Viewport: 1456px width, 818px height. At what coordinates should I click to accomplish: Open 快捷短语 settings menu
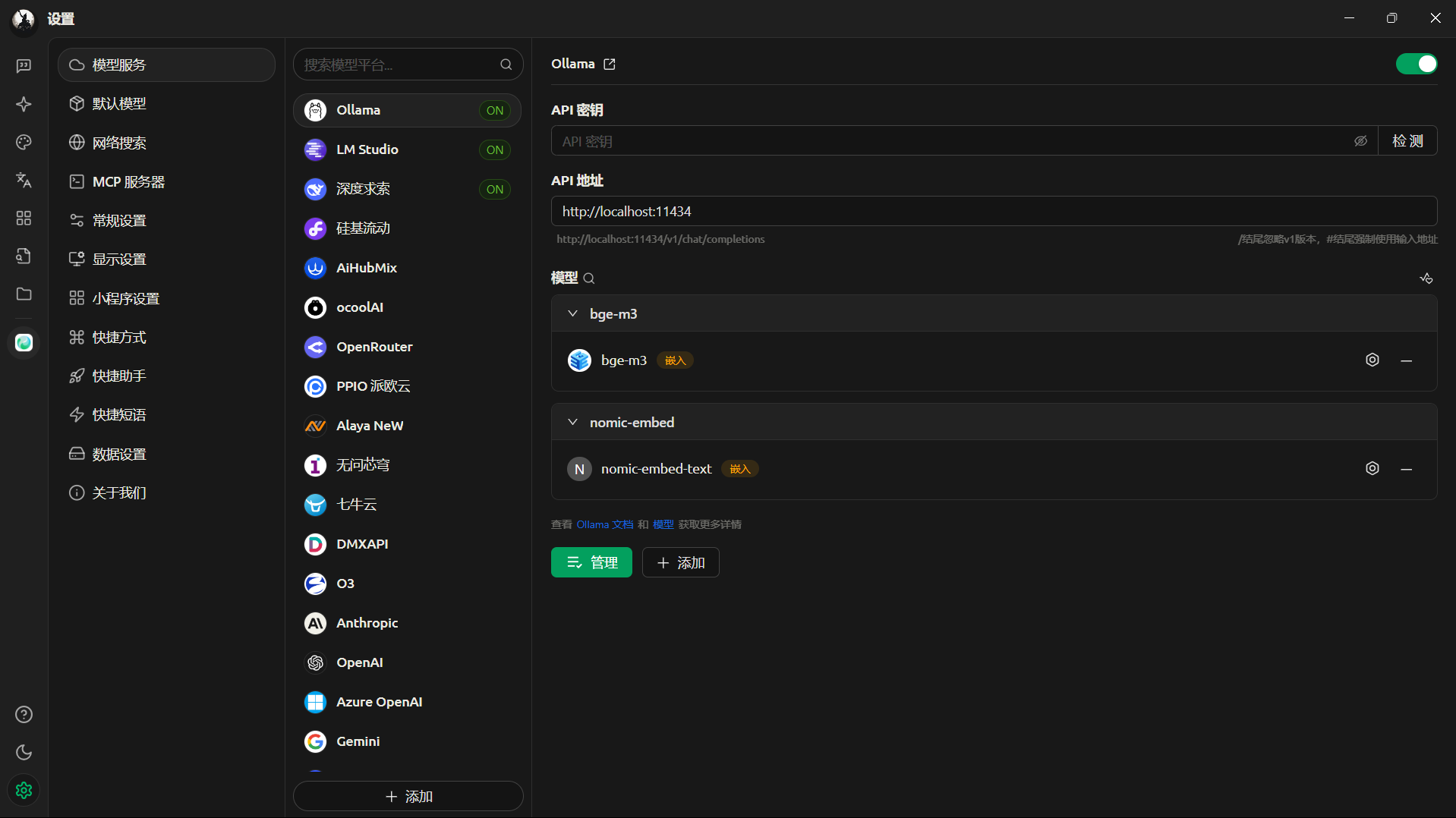point(166,415)
